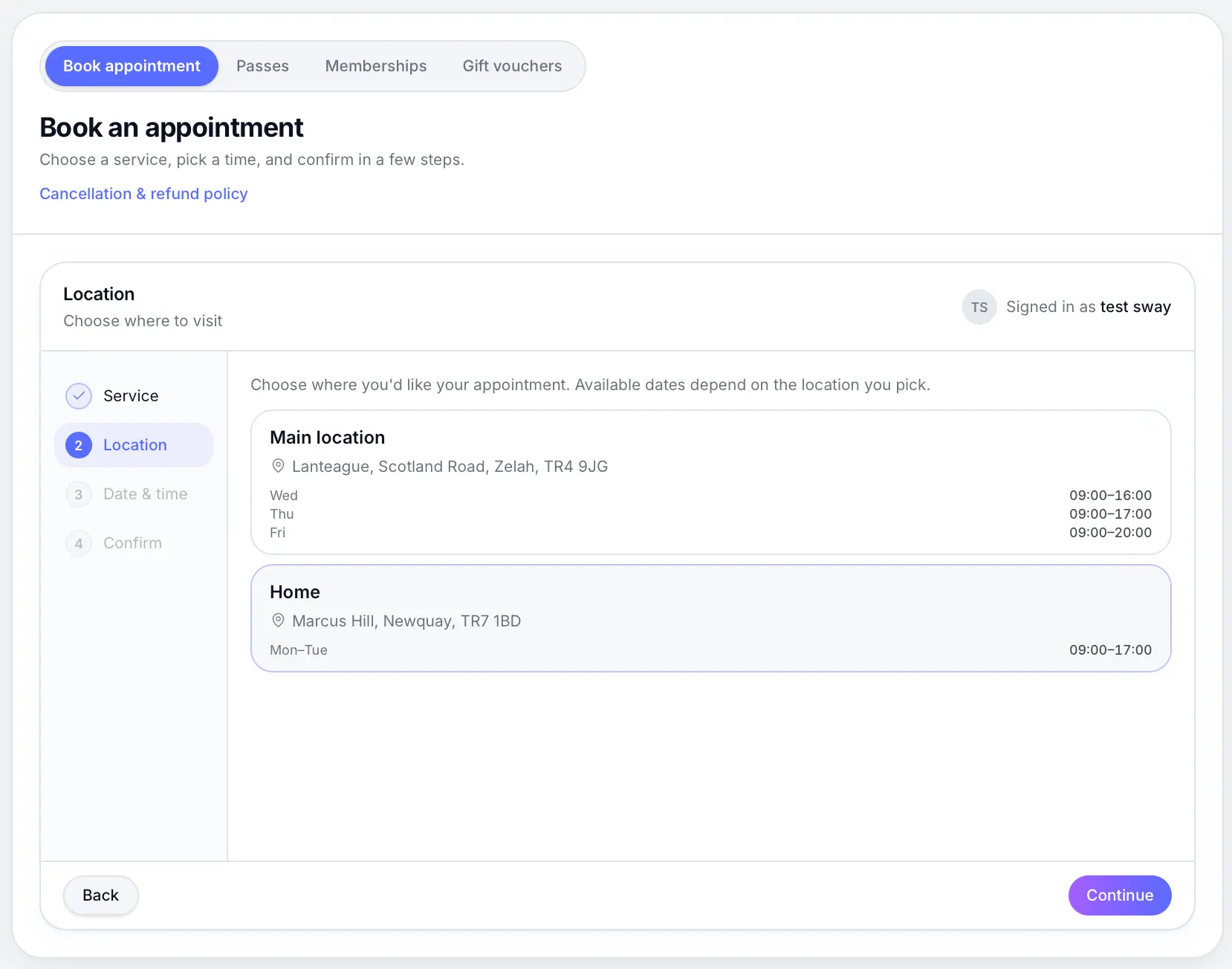
Task: Select the Date & time step
Action: [134, 494]
